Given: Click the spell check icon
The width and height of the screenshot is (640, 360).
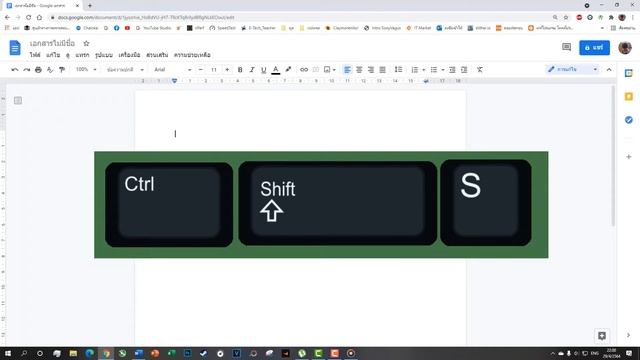Looking at the screenshot, I should (50, 70).
